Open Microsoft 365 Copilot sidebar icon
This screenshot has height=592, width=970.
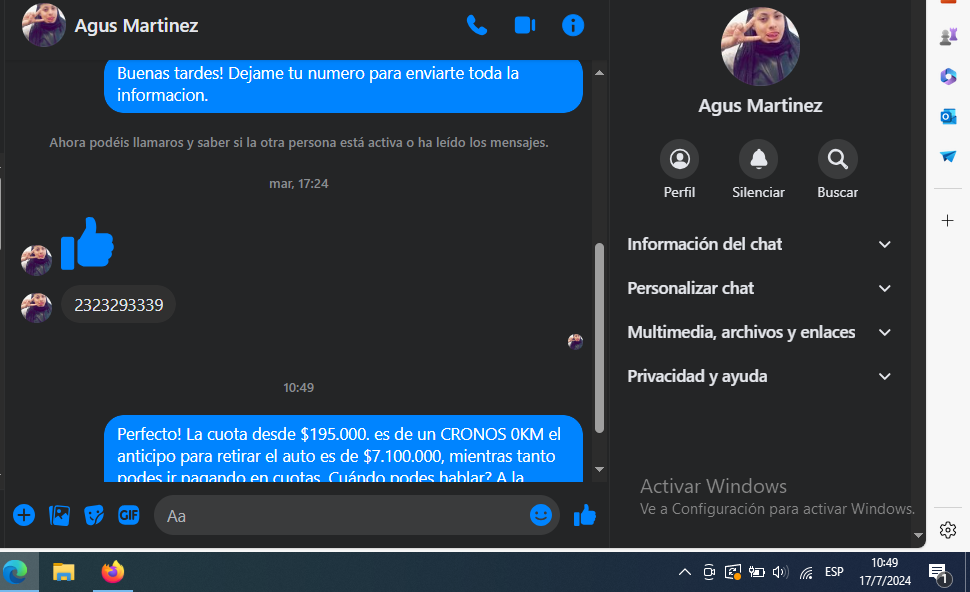tap(948, 76)
